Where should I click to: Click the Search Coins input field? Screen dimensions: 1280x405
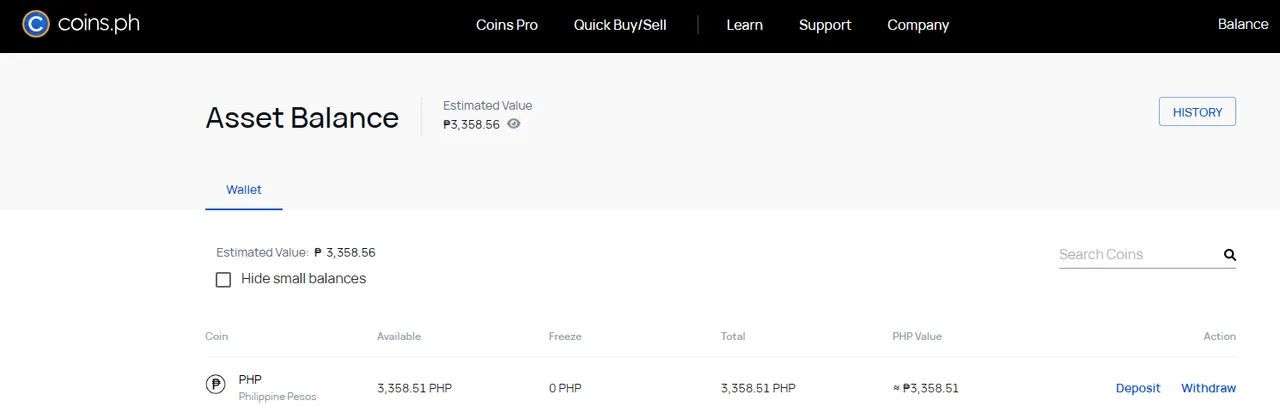click(1138, 254)
